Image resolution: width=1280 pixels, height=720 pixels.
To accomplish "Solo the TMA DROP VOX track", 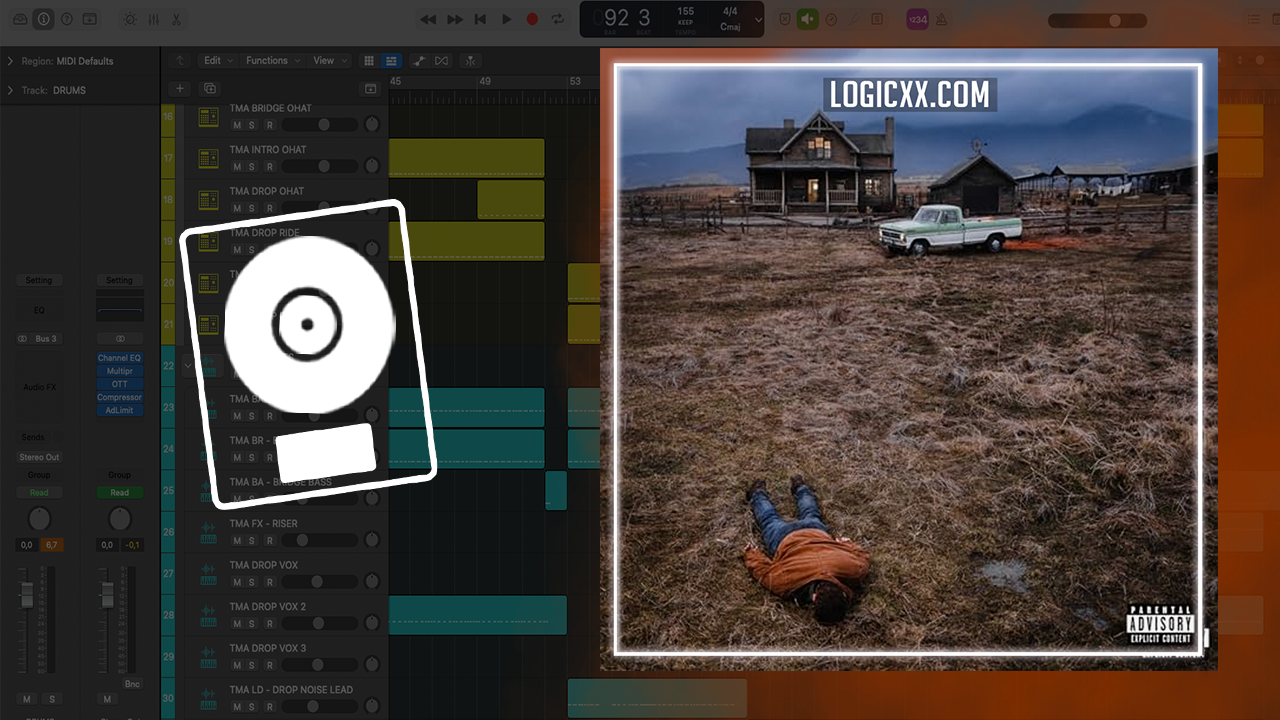I will click(x=252, y=582).
